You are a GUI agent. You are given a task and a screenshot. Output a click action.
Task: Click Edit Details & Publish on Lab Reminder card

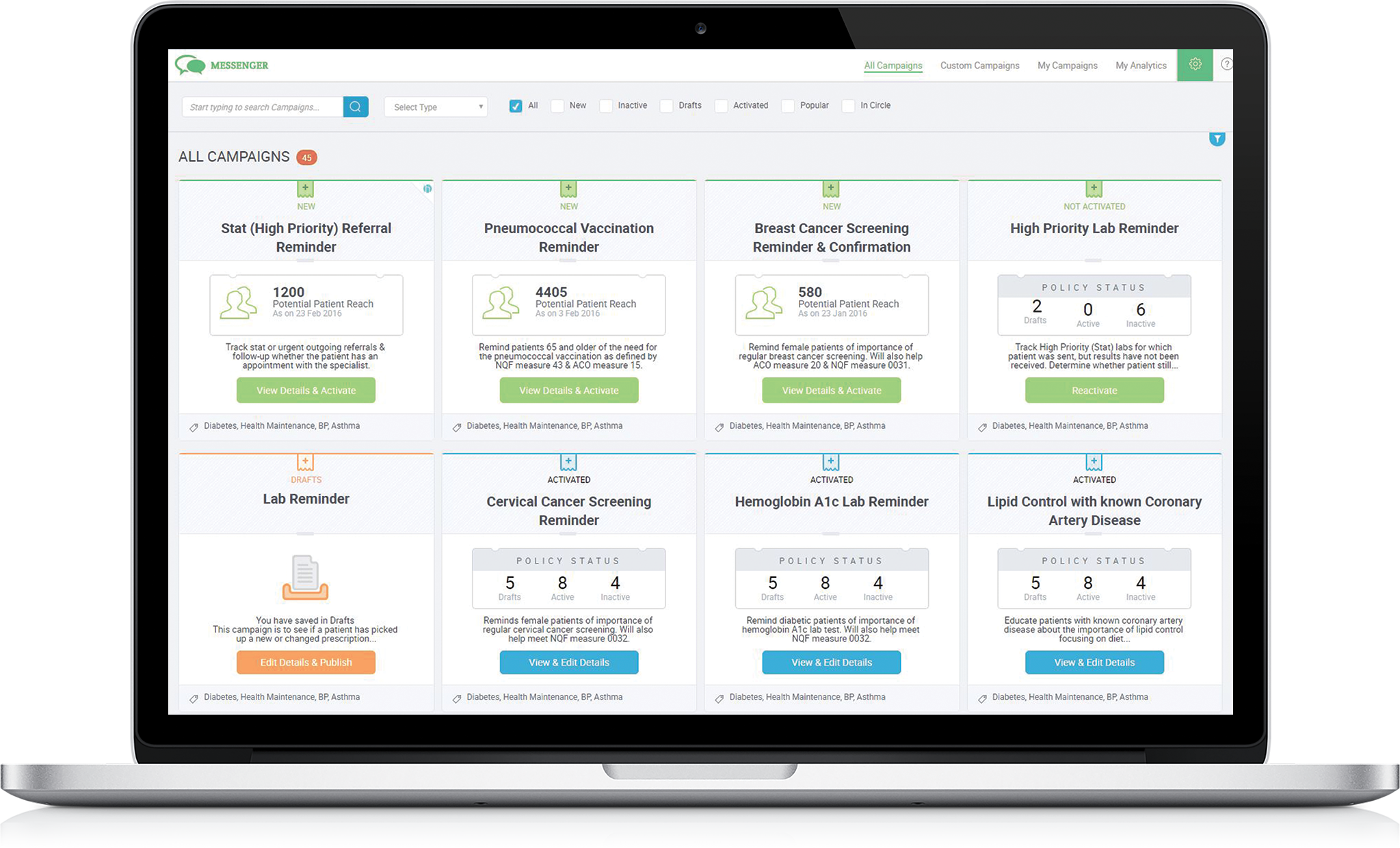pos(307,662)
